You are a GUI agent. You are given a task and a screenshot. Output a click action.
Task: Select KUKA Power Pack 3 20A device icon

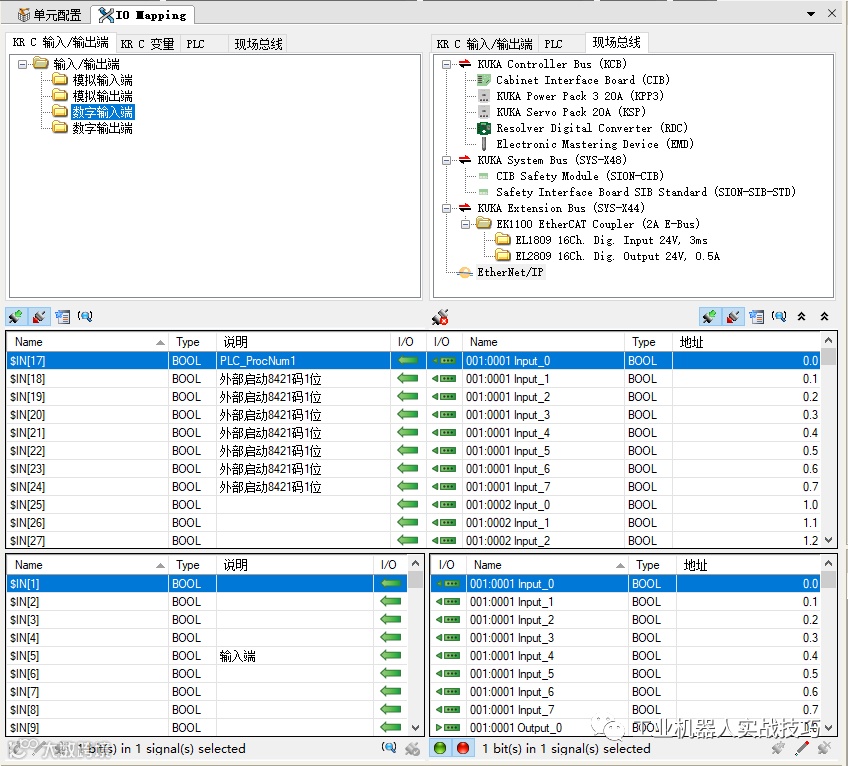pyautogui.click(x=484, y=96)
